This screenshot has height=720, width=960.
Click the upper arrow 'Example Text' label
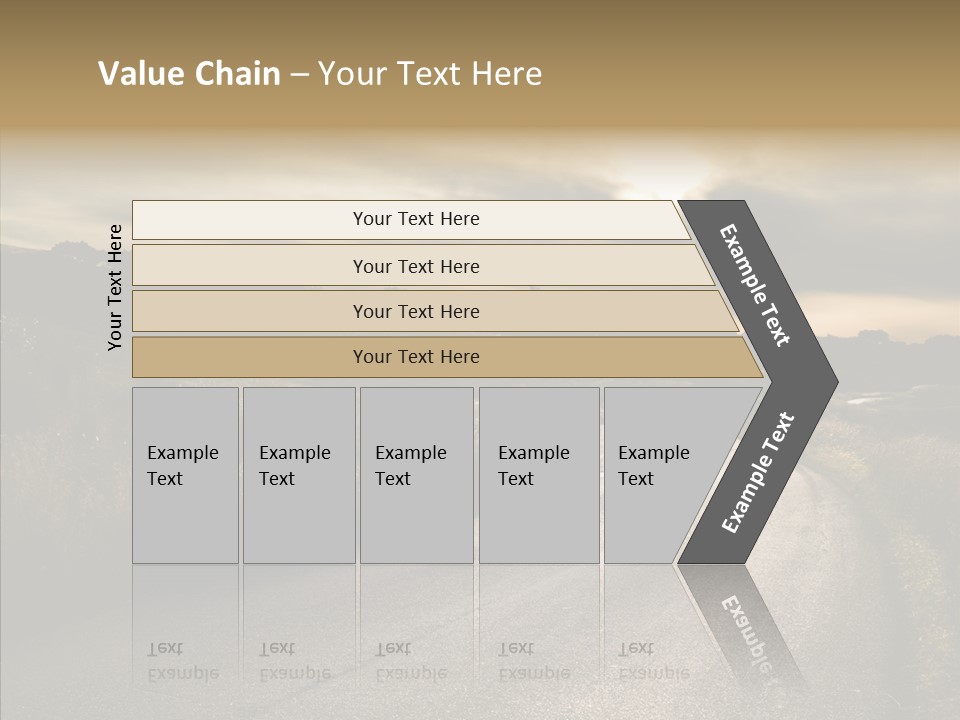click(x=755, y=285)
